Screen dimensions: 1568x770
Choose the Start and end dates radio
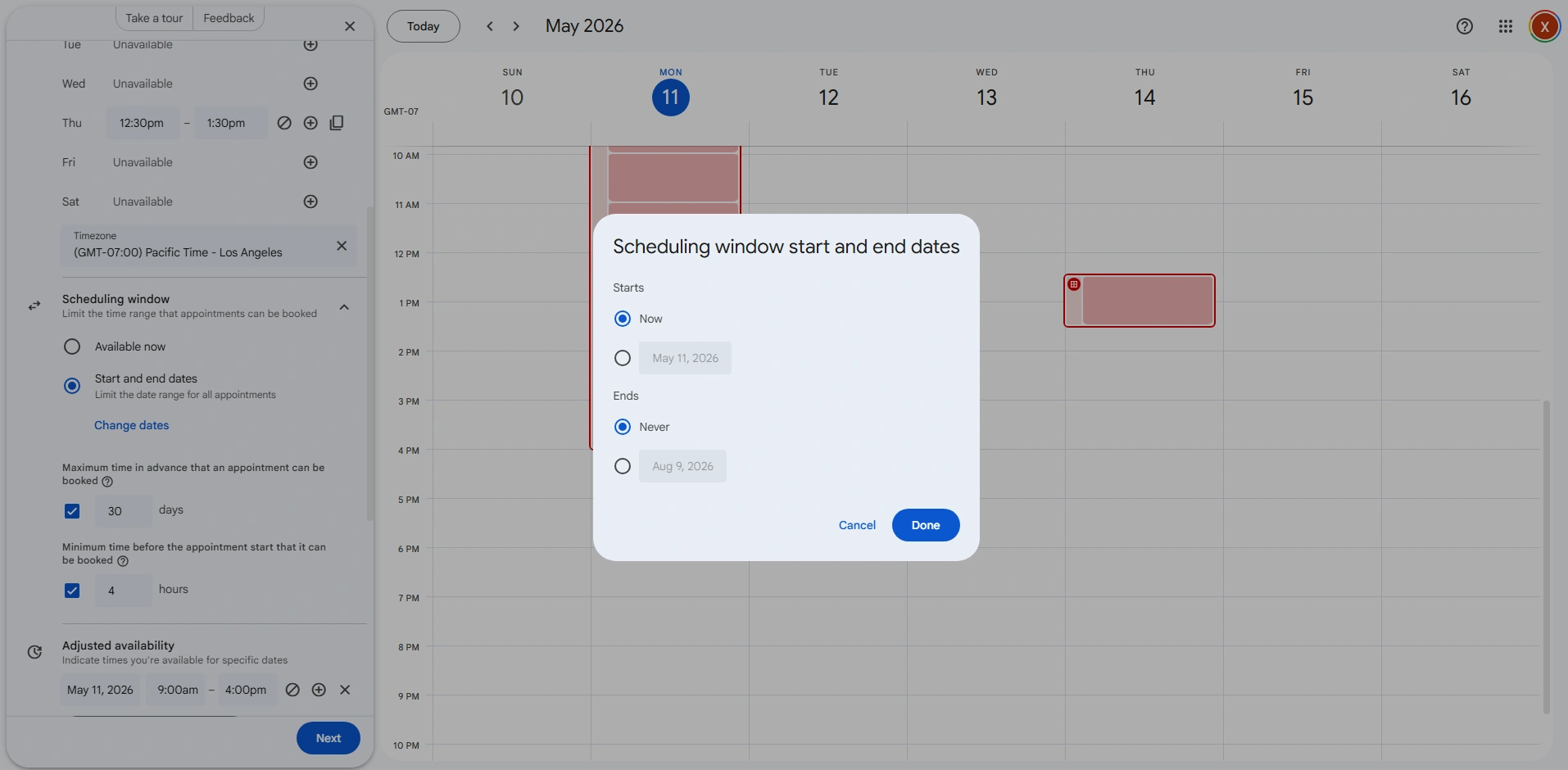click(x=72, y=386)
